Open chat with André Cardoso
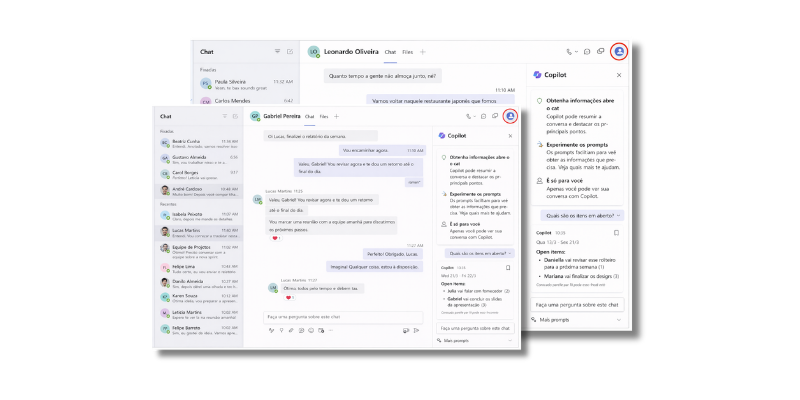 pyautogui.click(x=199, y=191)
